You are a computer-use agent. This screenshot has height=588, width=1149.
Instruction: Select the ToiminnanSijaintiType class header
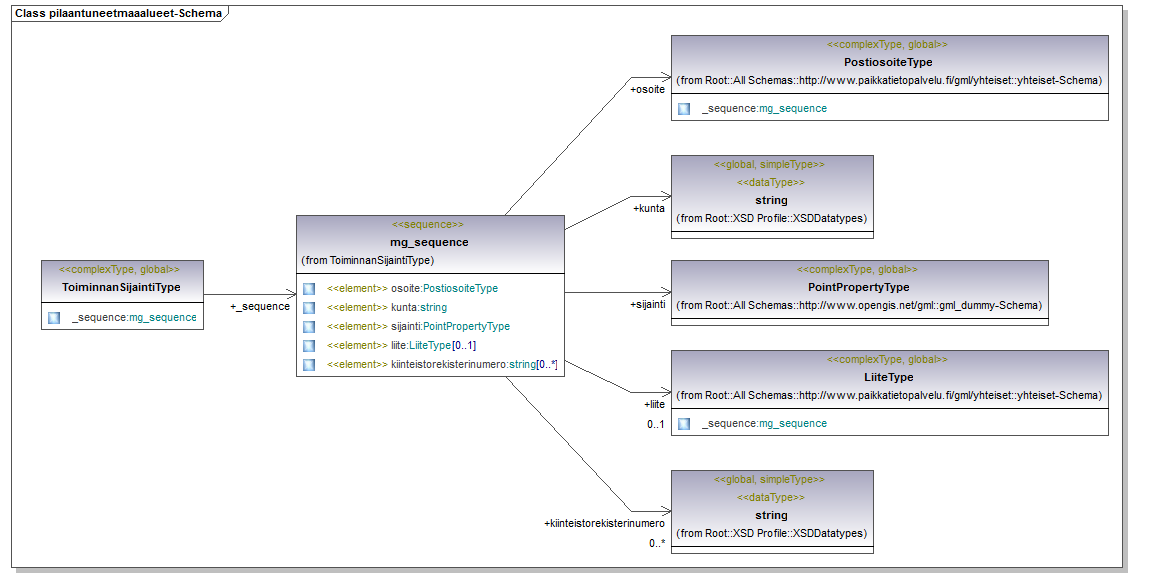[x=121, y=287]
